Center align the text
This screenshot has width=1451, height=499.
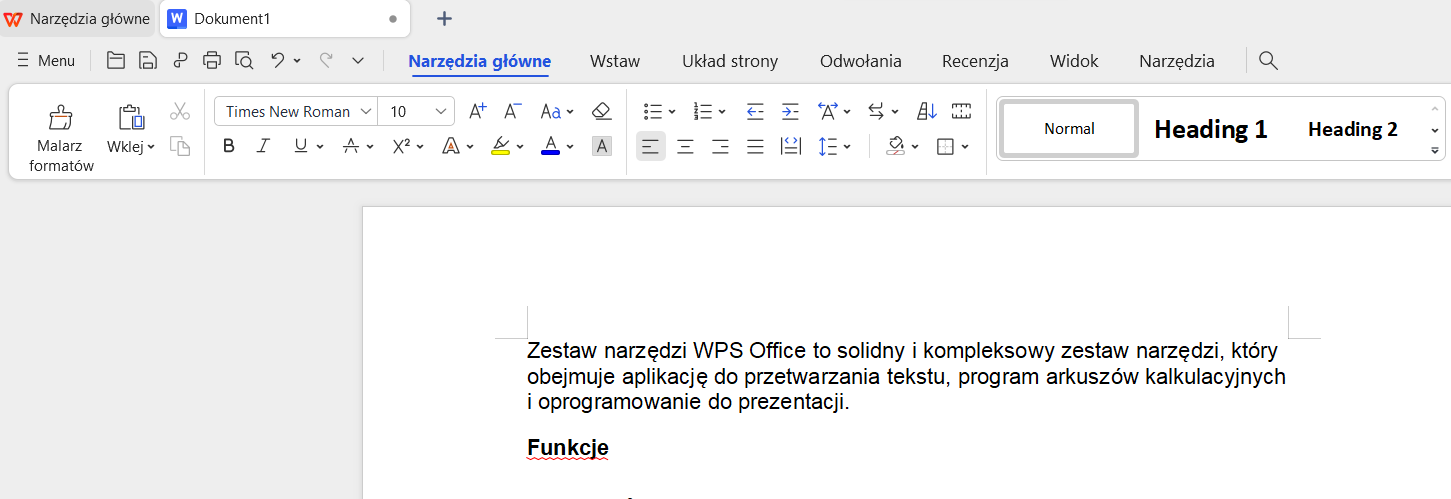pyautogui.click(x=685, y=147)
